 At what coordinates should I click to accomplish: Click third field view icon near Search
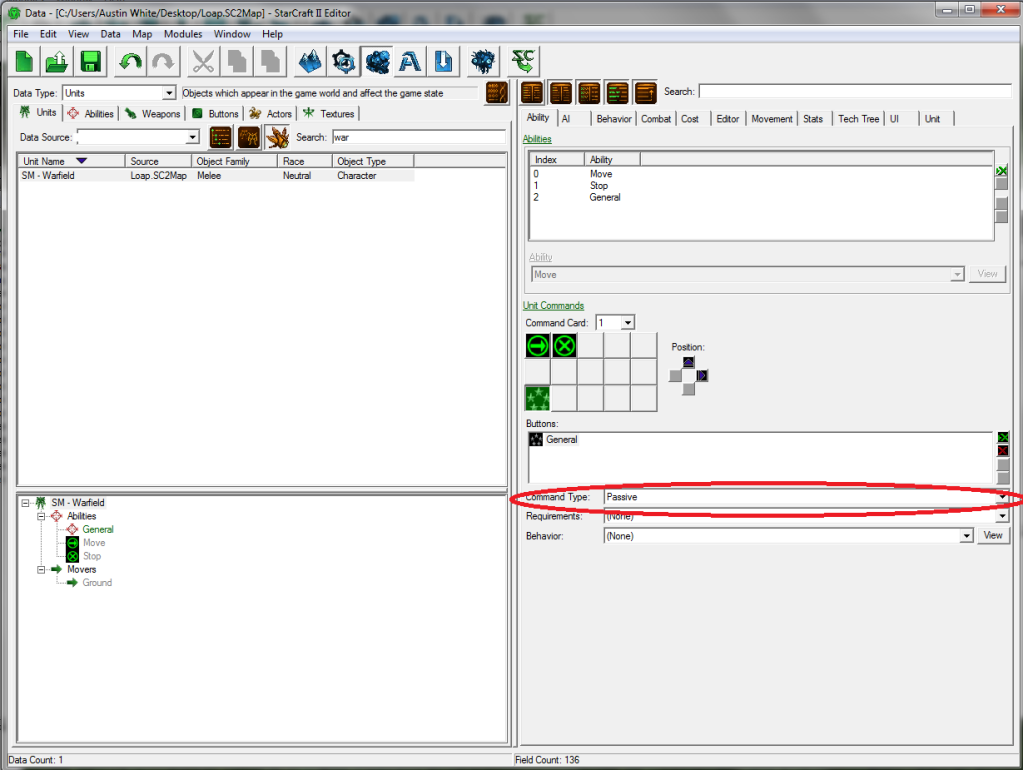pos(589,93)
